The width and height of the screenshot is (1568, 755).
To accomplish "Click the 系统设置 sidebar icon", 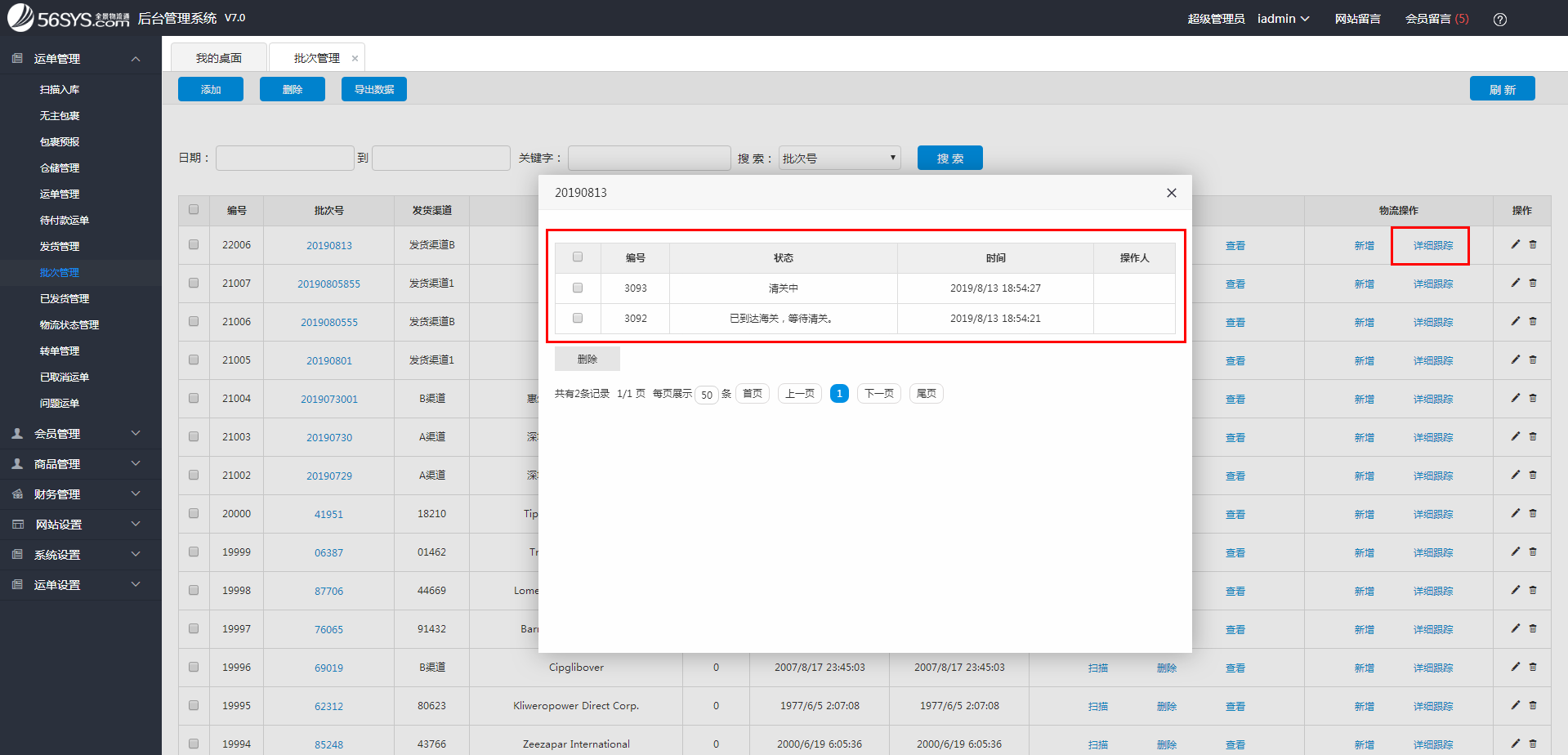I will coord(16,554).
